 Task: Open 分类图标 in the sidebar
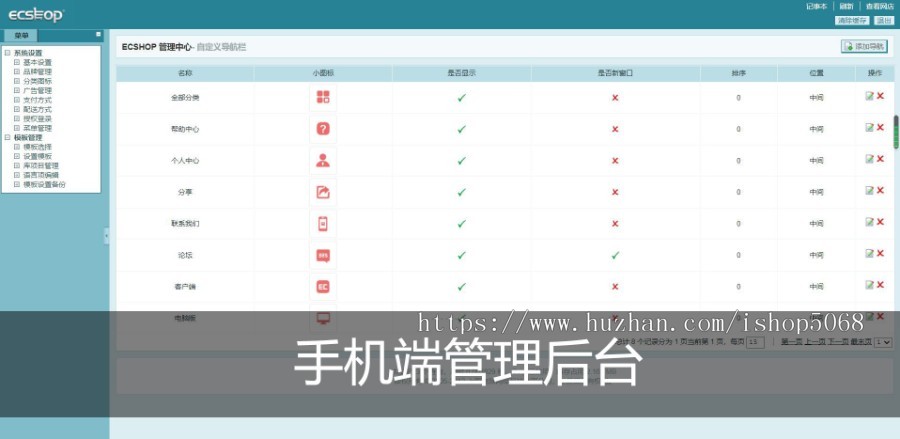click(37, 81)
